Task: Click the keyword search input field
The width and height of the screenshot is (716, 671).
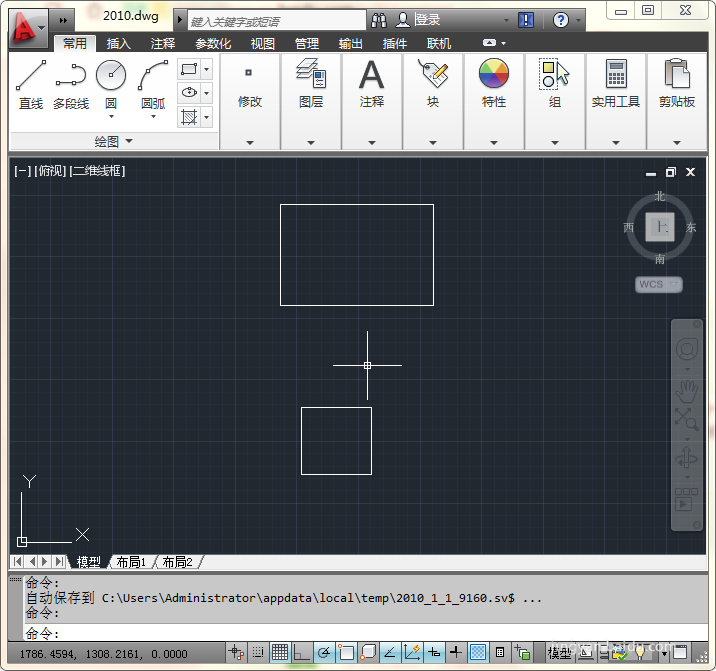Action: point(277,21)
